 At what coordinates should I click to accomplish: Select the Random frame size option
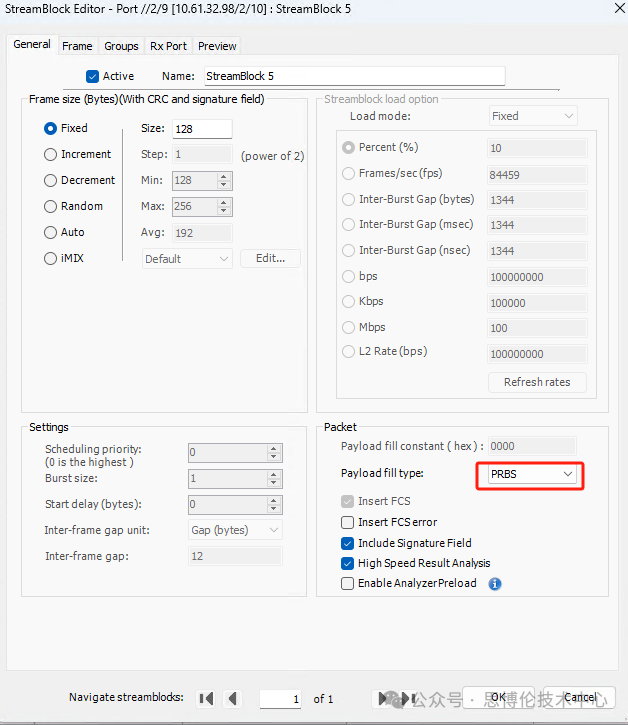[x=50, y=206]
